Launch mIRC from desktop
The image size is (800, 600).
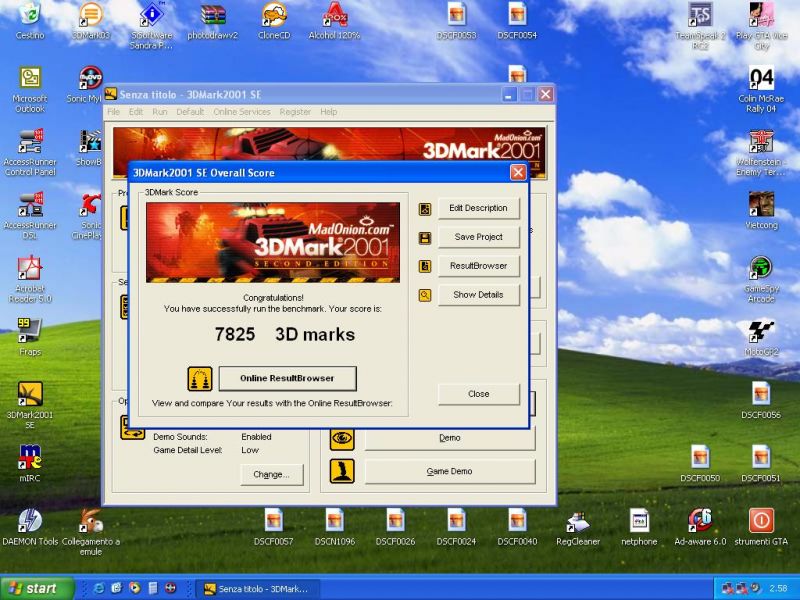click(x=30, y=464)
